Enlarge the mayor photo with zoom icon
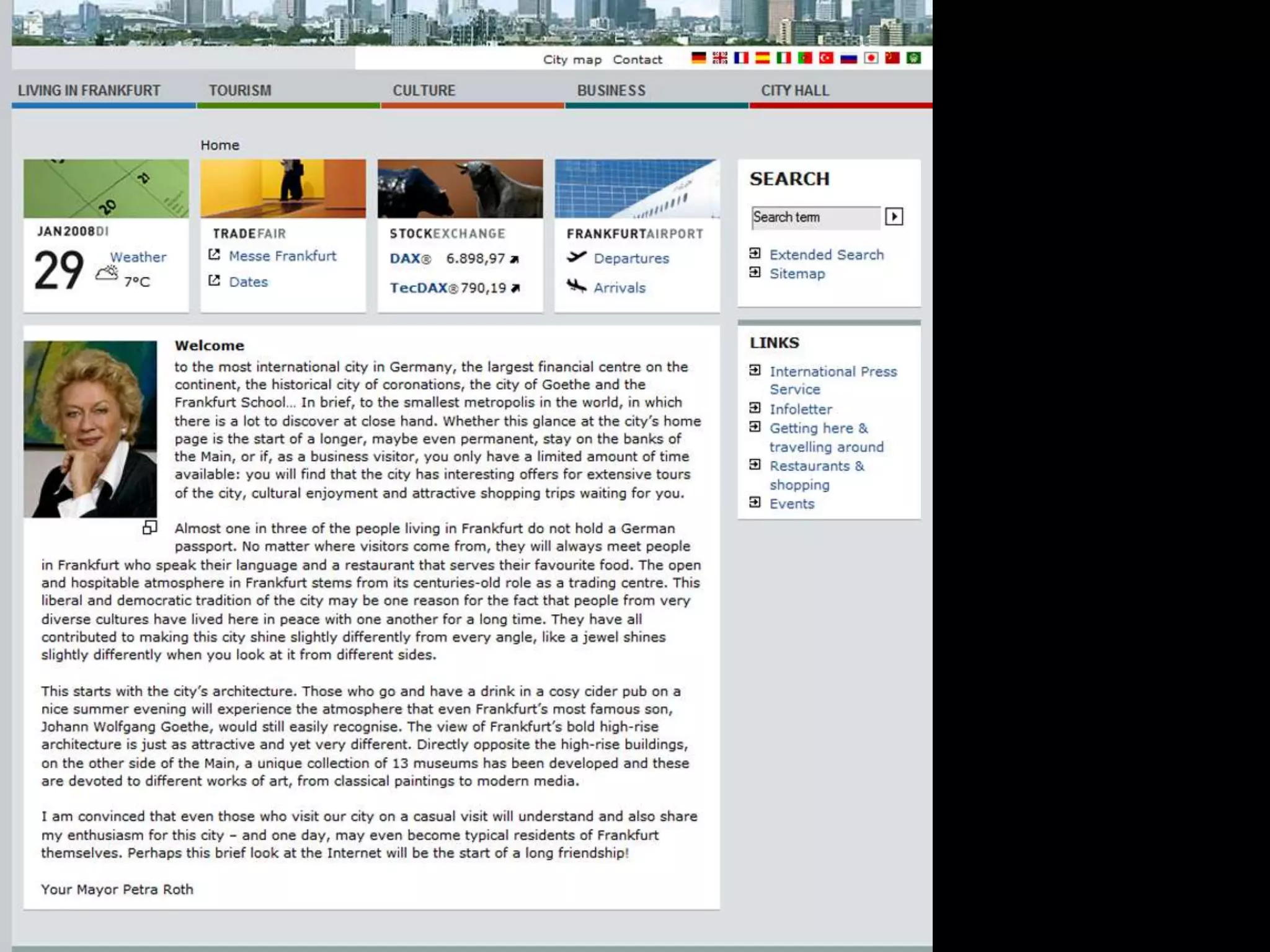 [149, 527]
